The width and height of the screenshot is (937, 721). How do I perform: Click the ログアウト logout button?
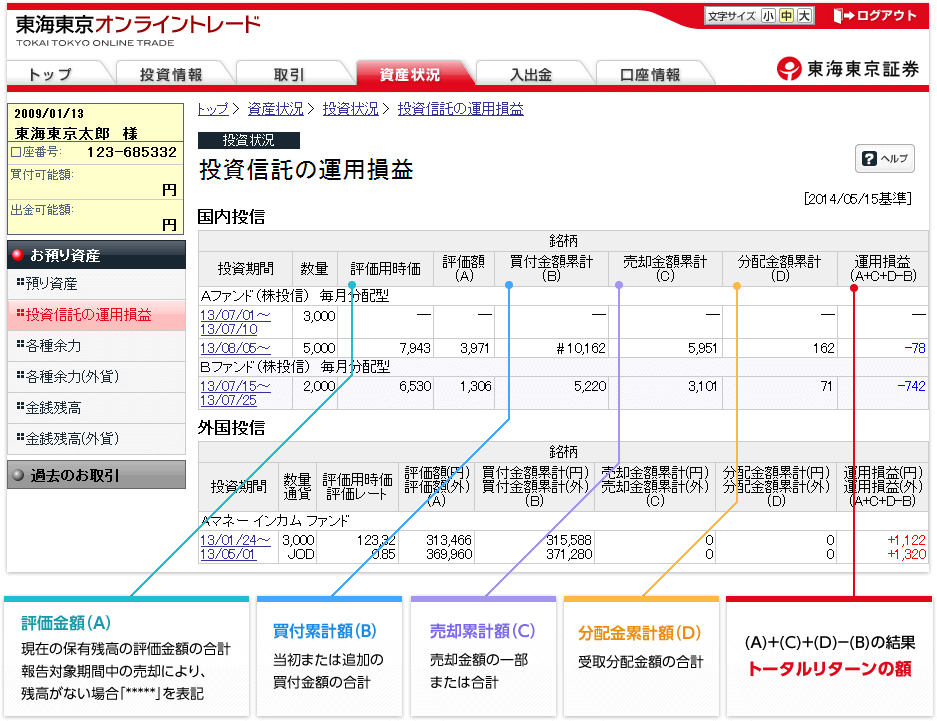[x=875, y=16]
